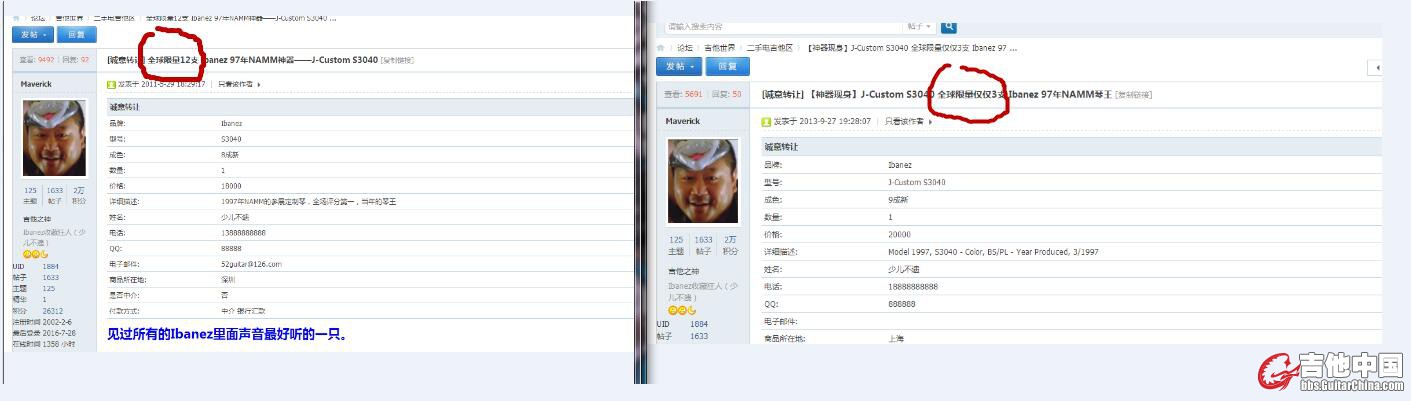This screenshot has width=1411, height=401.
Task: Click the right thread title 【神器现身】J-Custom S3040
Action: [937, 94]
